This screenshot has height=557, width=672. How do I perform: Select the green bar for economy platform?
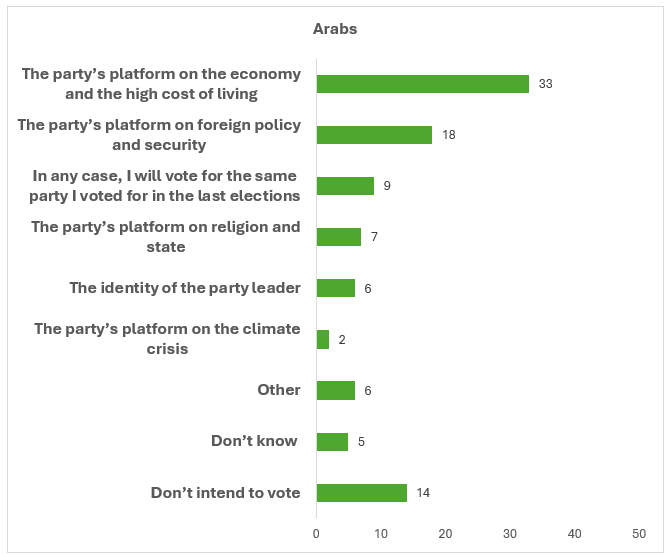coord(422,84)
